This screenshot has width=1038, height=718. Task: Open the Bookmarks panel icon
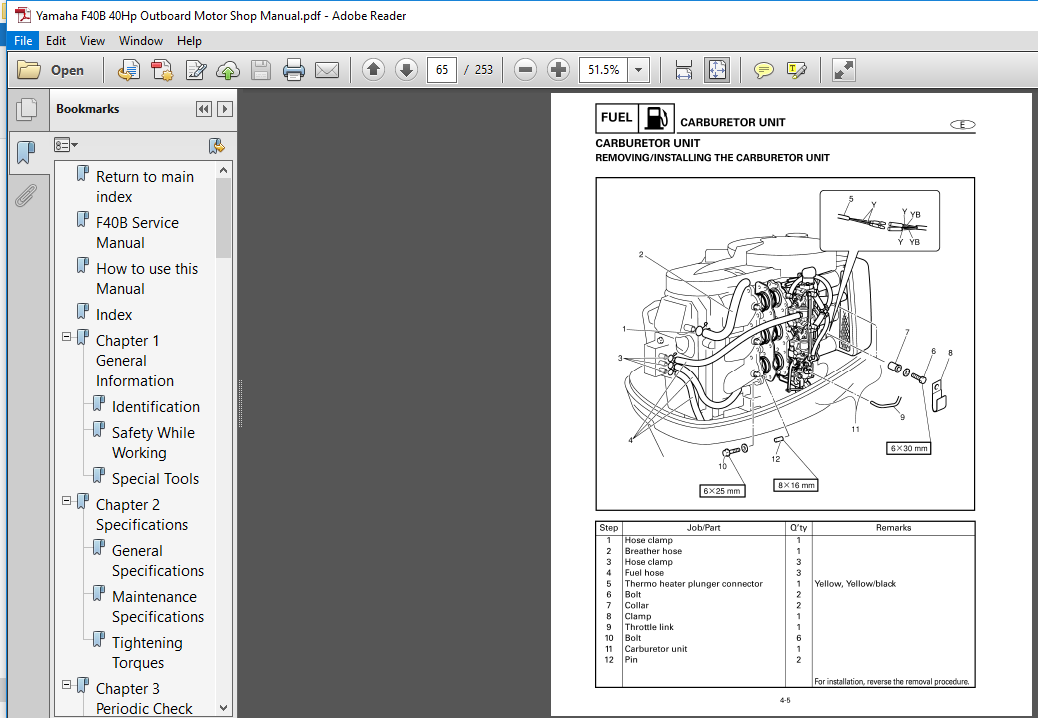pos(26,152)
